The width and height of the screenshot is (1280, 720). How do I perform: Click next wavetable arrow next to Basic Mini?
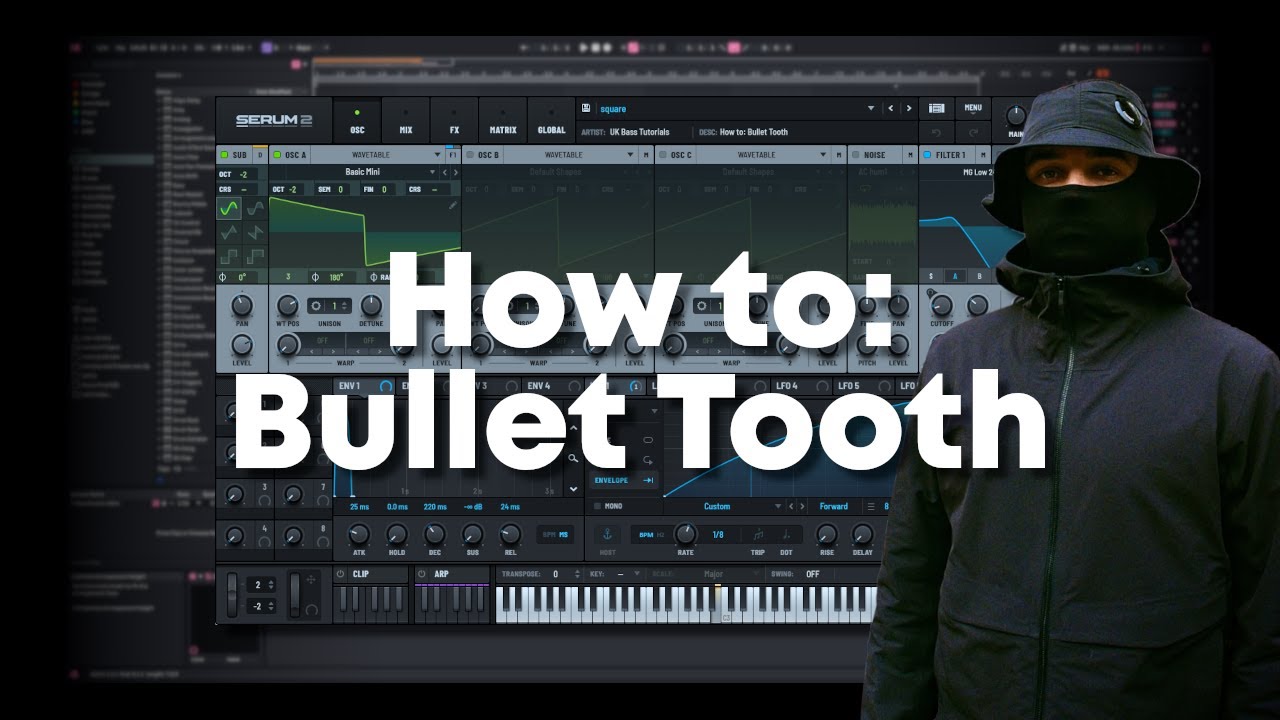tap(455, 172)
